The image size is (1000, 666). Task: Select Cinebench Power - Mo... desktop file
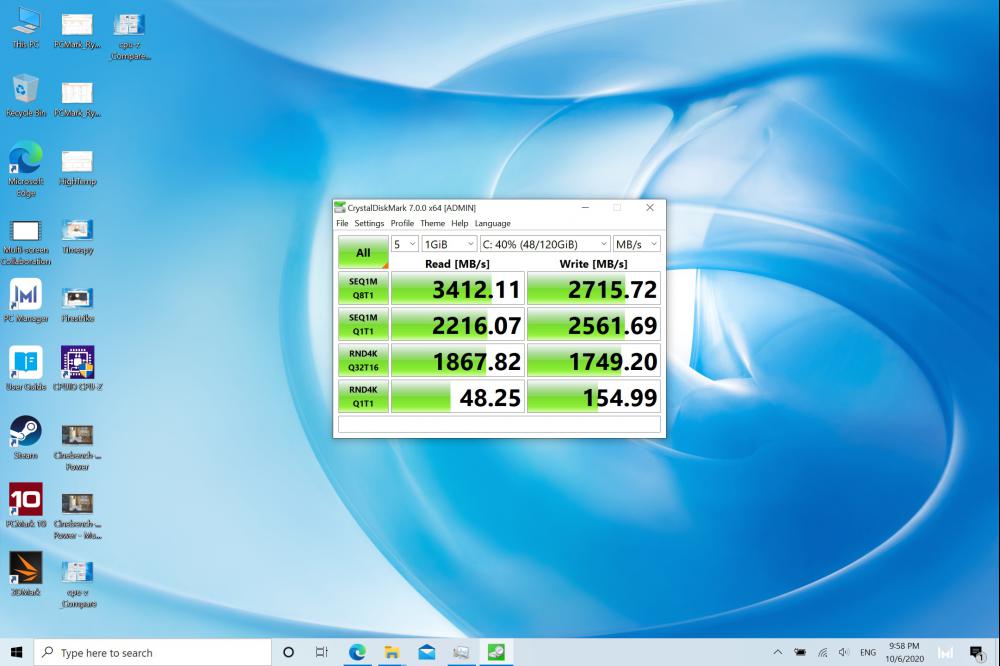[x=77, y=516]
